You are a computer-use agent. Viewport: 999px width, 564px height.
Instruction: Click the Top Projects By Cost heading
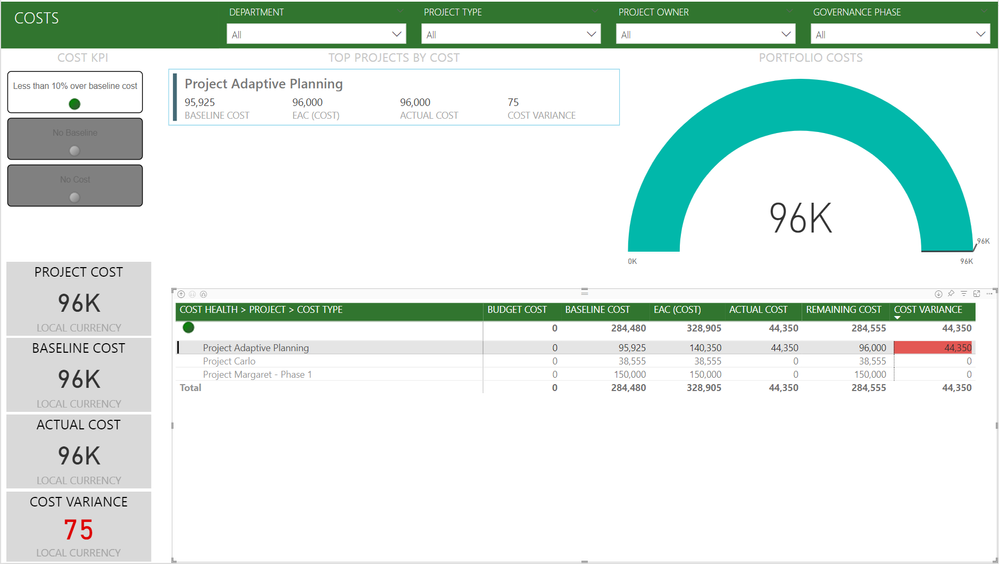(394, 58)
